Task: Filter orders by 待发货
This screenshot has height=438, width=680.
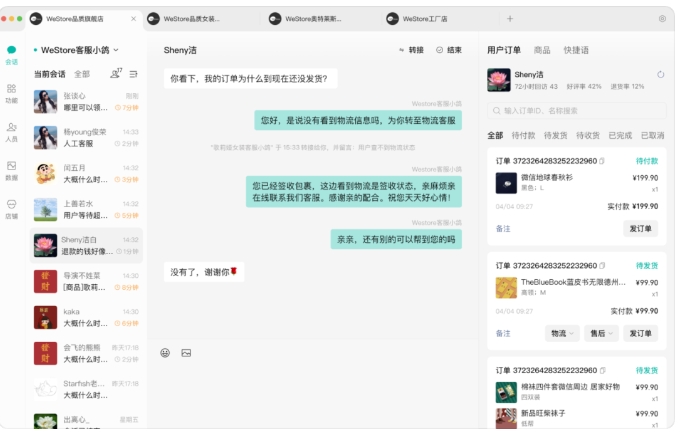Action: click(x=556, y=136)
